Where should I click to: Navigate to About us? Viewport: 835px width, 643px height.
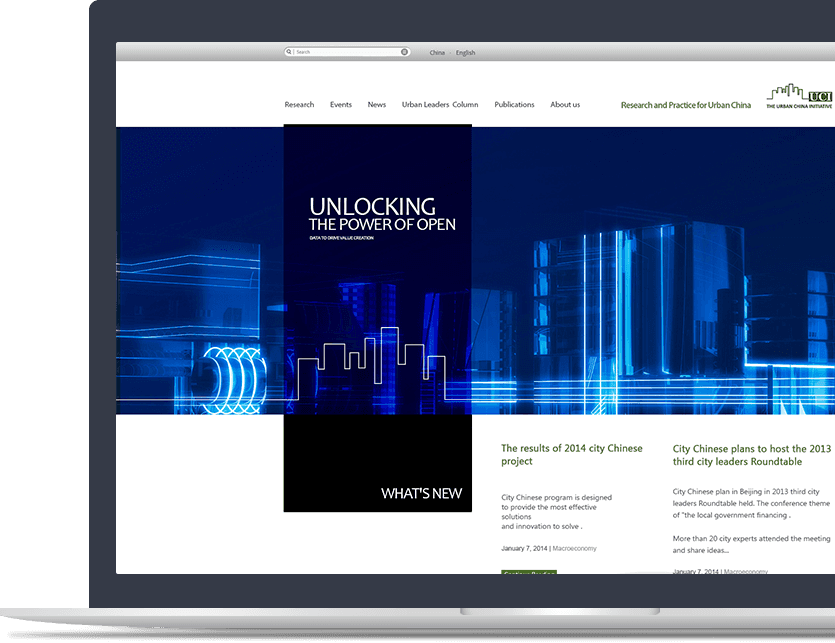[x=565, y=105]
